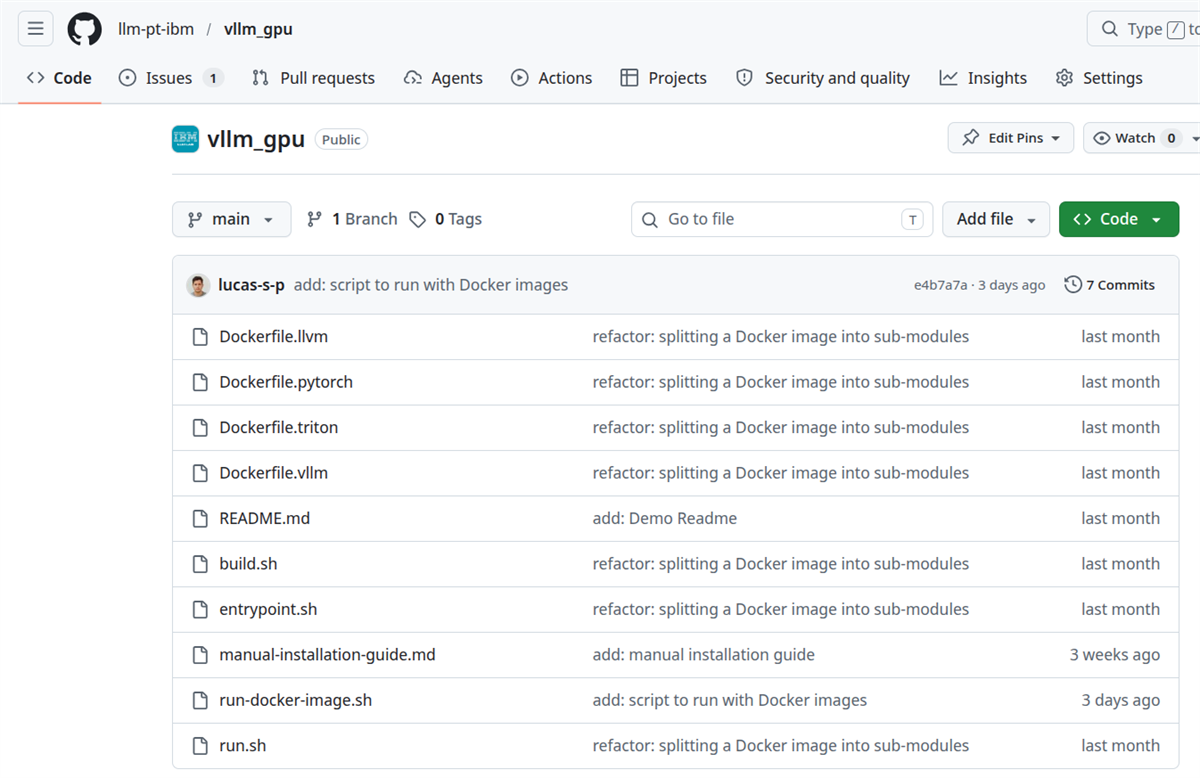Viewport: 1200px width, 778px height.
Task: Open the Dockerfile.pytorch file
Action: [x=286, y=382]
